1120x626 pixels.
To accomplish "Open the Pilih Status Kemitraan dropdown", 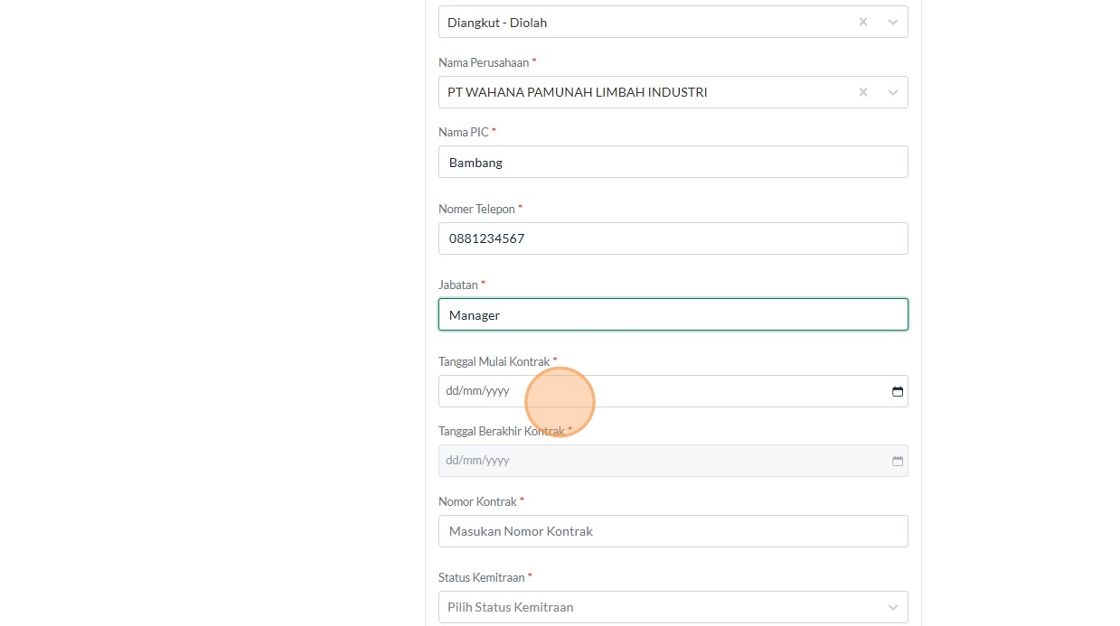I will click(660, 607).
